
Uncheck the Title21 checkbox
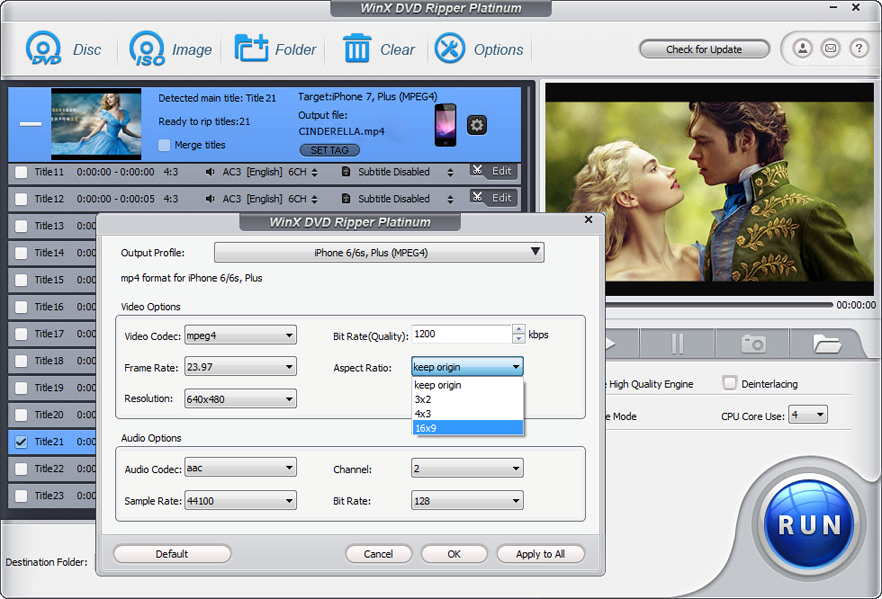21,442
